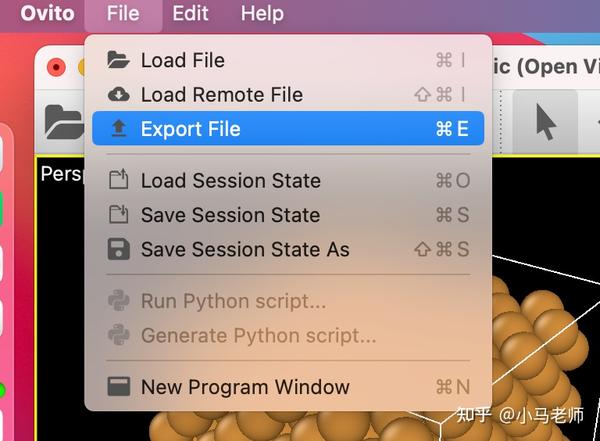Screen dimensions: 600x441
Task: Click the Export File upload icon
Action: tap(119, 129)
